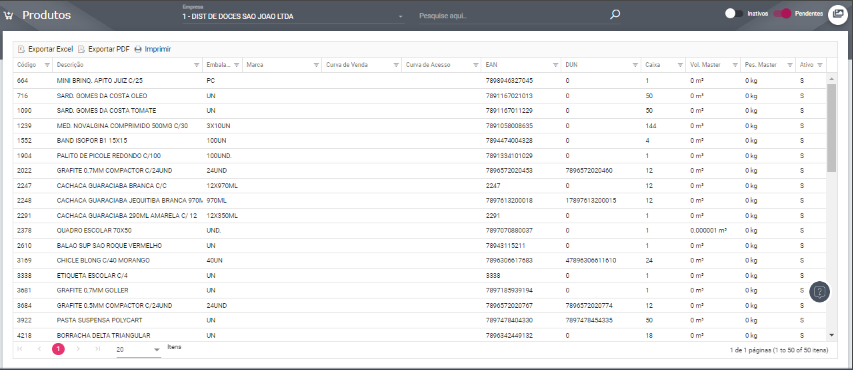Open the floating help question icon

tap(820, 292)
